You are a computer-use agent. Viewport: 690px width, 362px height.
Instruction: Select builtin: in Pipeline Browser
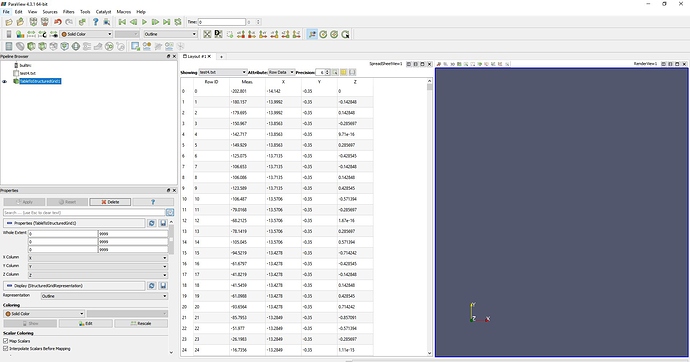tap(25, 66)
